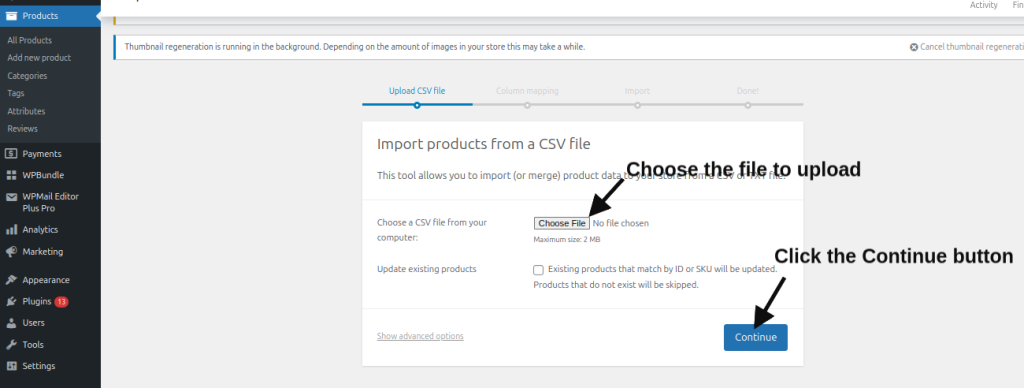
Task: Open the Products menu
Action: (x=50, y=16)
